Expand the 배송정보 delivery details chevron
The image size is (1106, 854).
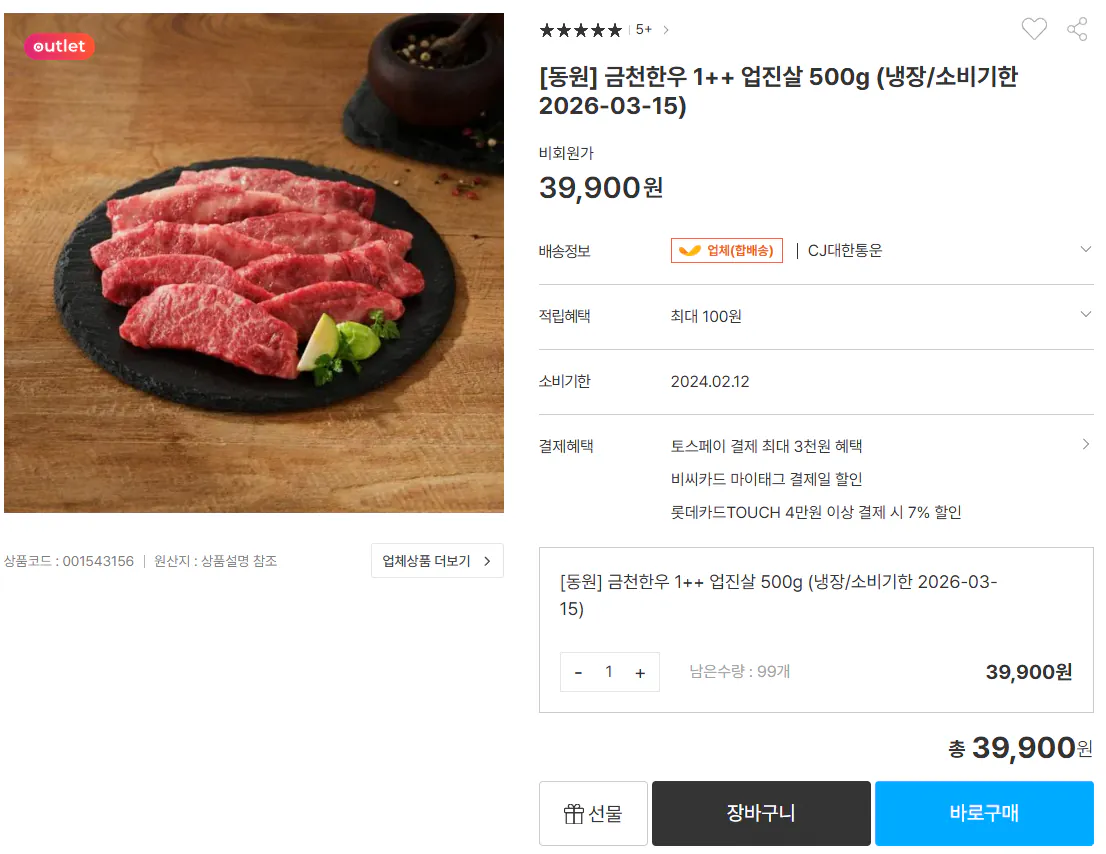pyautogui.click(x=1086, y=250)
